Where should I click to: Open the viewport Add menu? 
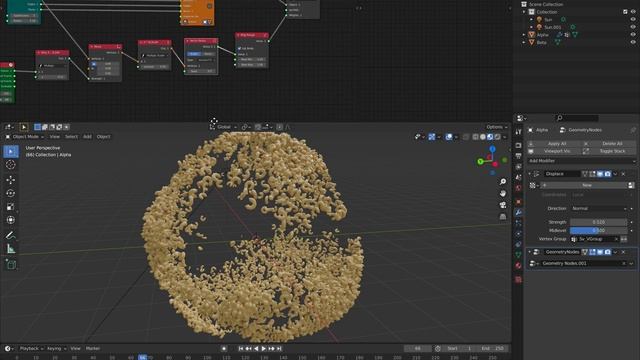coord(87,137)
